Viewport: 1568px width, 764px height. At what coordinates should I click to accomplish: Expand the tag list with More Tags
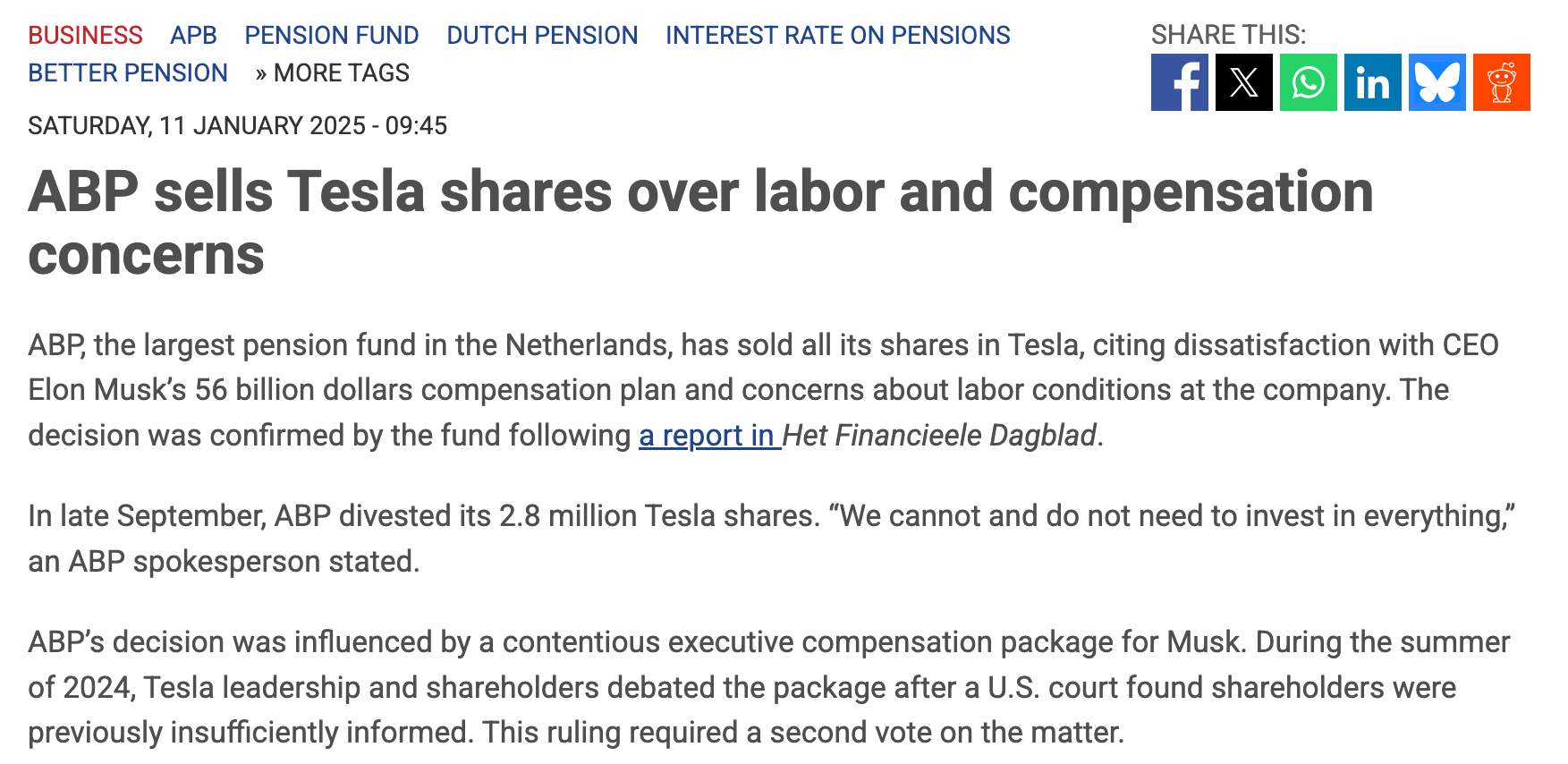pyautogui.click(x=332, y=72)
